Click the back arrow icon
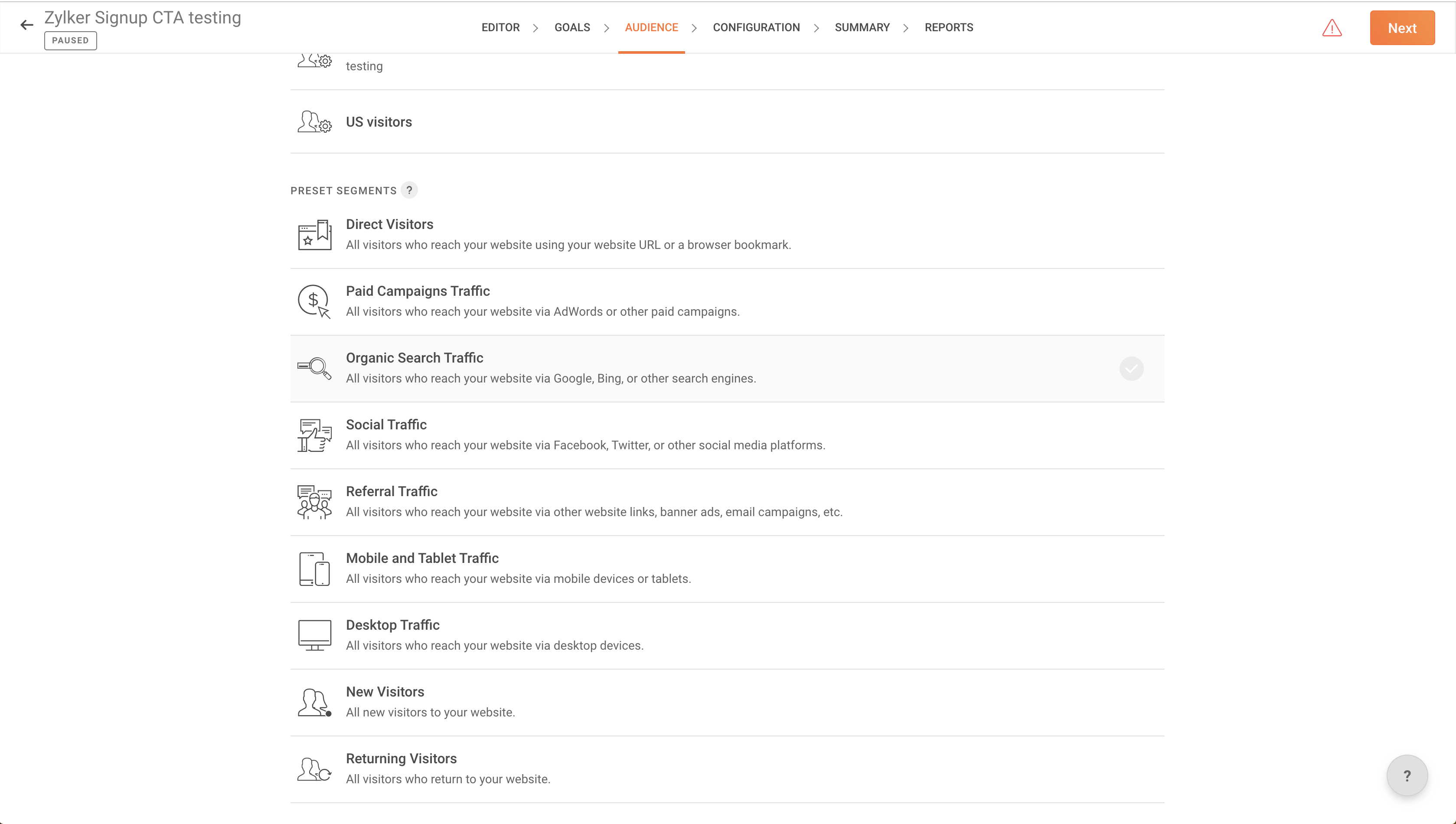Viewport: 1456px width, 824px height. point(26,25)
